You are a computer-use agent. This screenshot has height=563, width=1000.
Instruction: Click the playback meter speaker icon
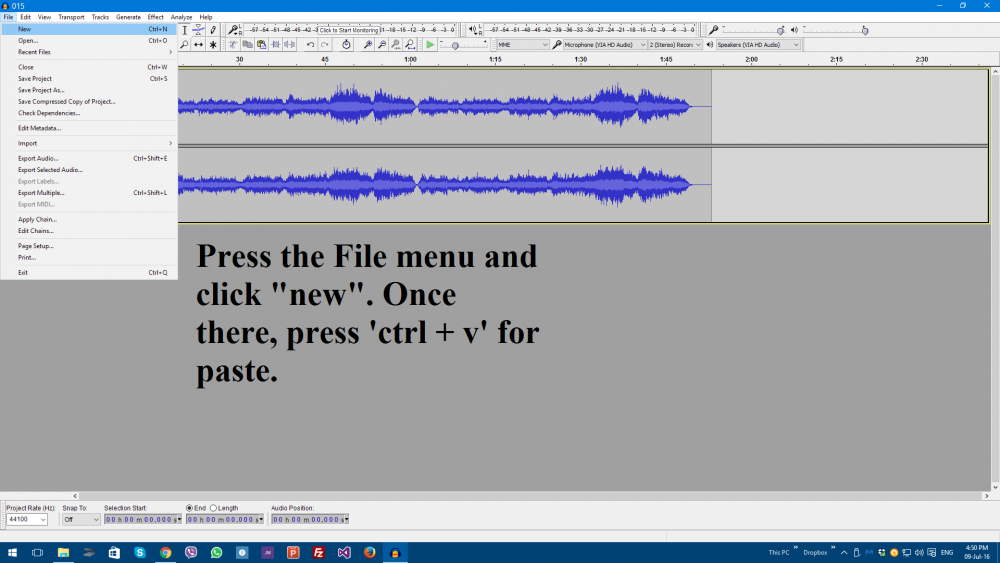pyautogui.click(x=473, y=29)
